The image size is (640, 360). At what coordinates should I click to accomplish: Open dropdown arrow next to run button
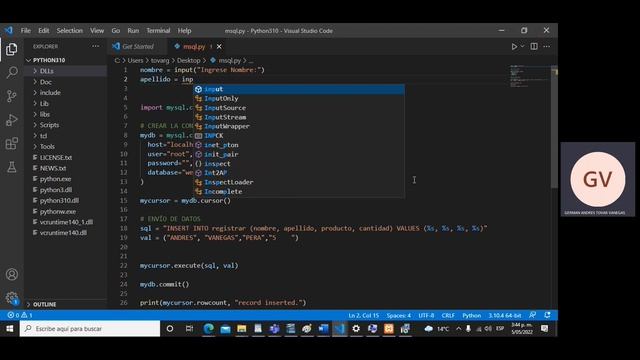coord(522,47)
